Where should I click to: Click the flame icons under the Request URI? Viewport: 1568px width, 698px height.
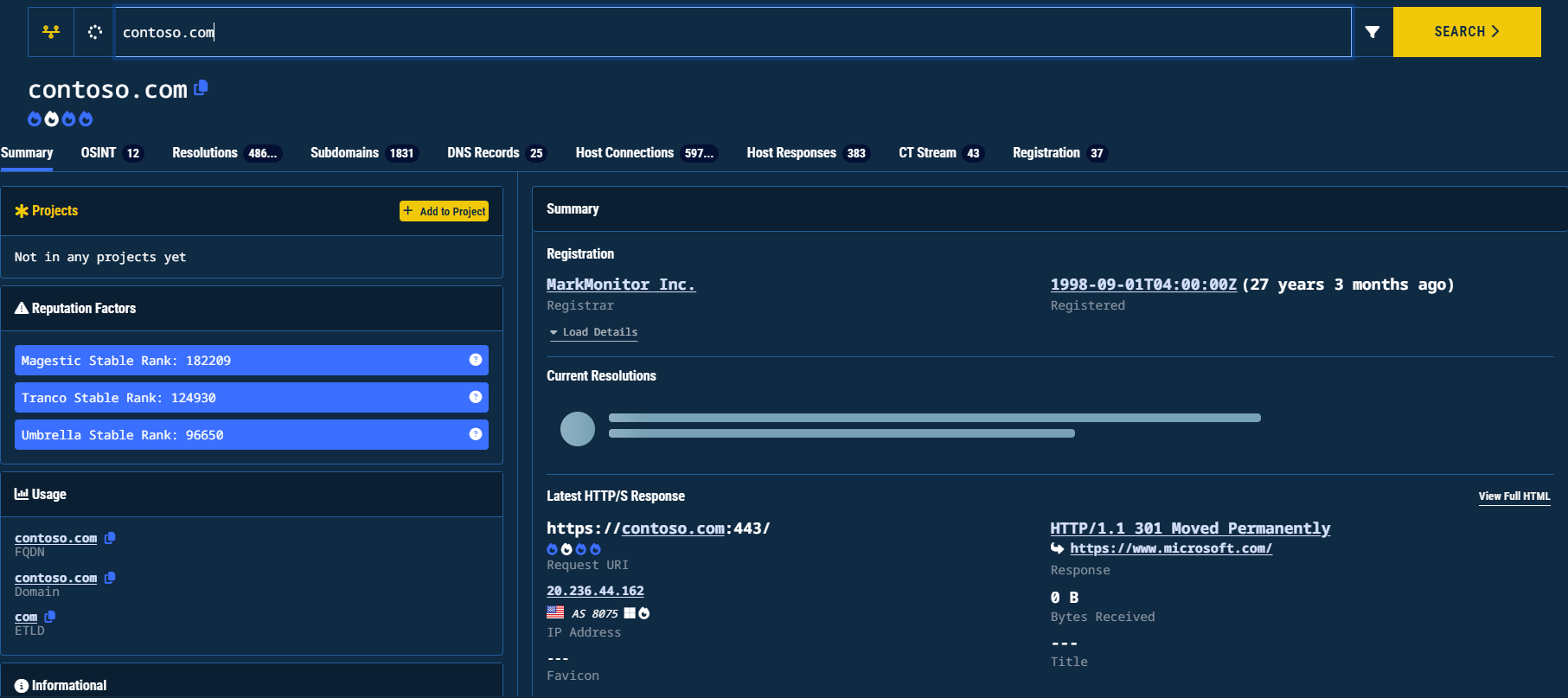573,549
